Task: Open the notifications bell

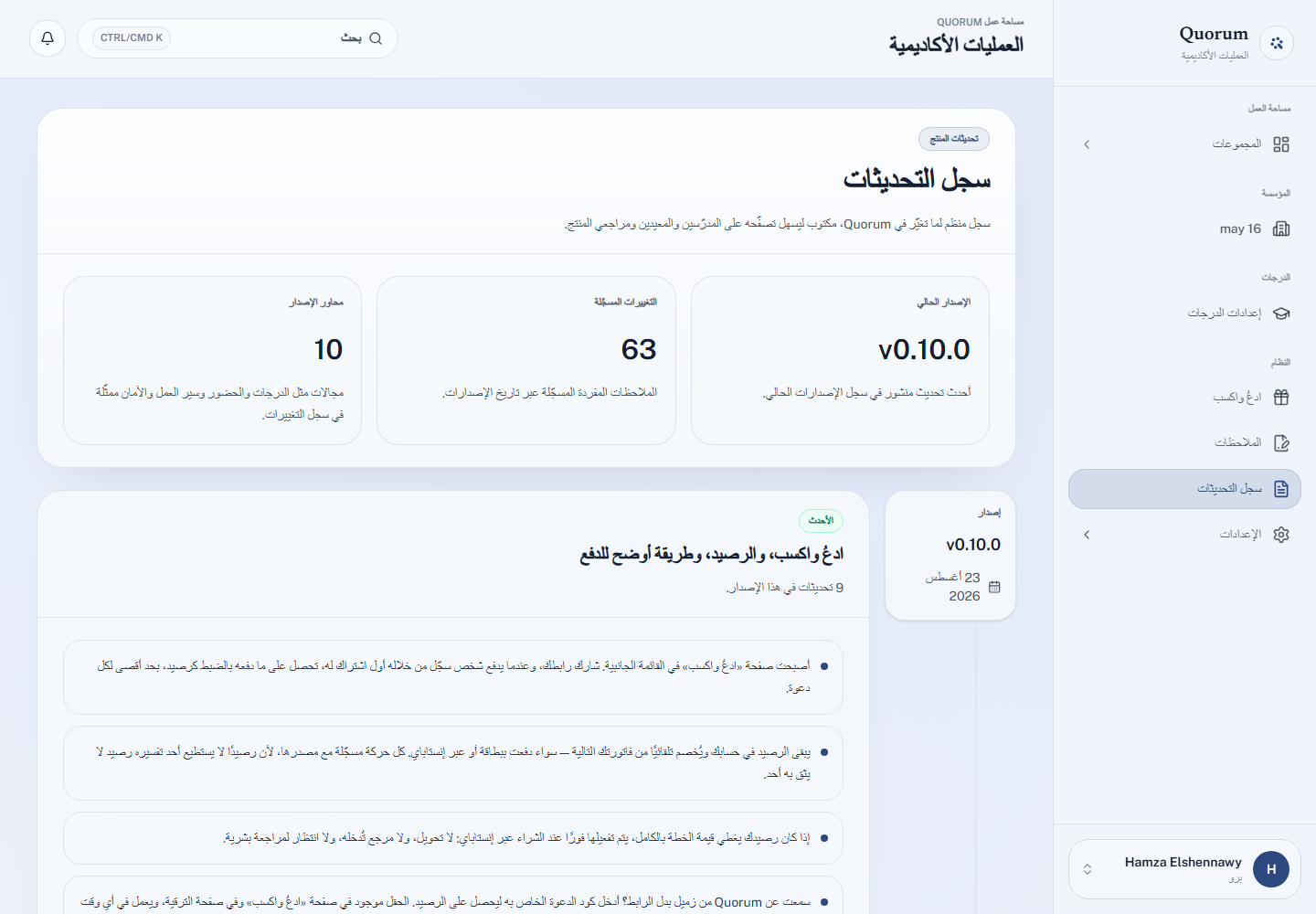Action: click(48, 38)
